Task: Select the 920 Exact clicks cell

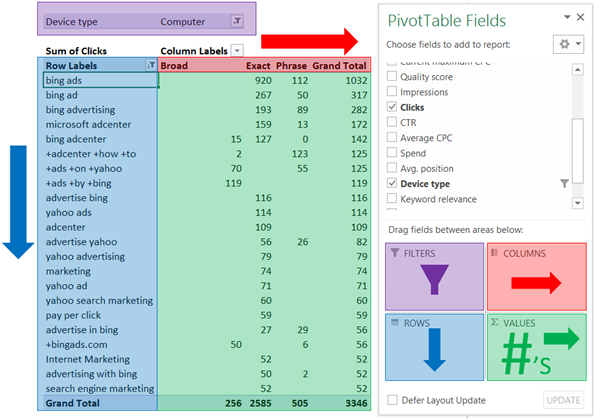Action: pos(263,80)
